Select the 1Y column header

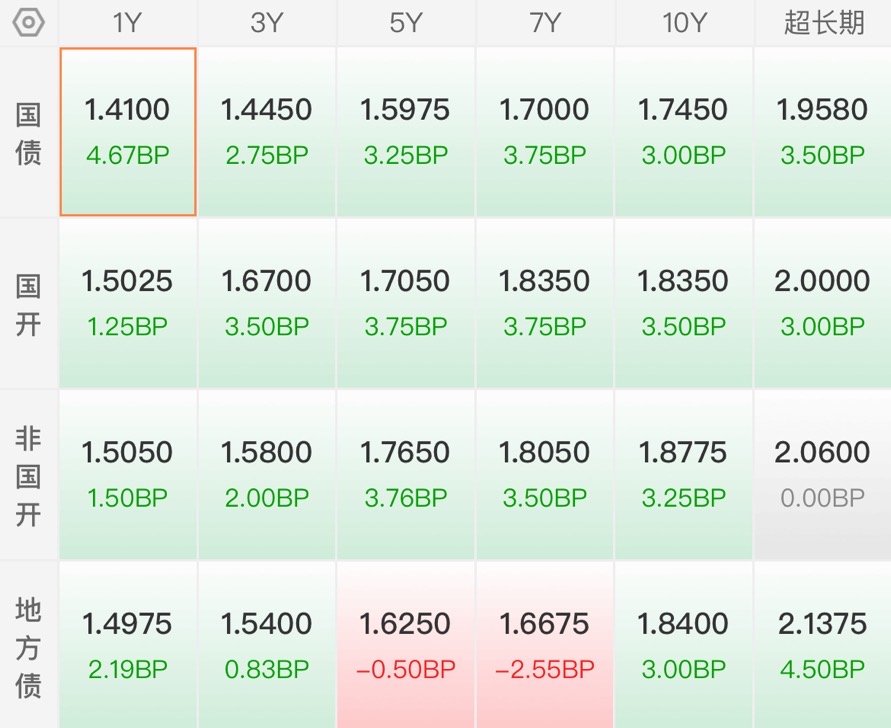tap(127, 23)
